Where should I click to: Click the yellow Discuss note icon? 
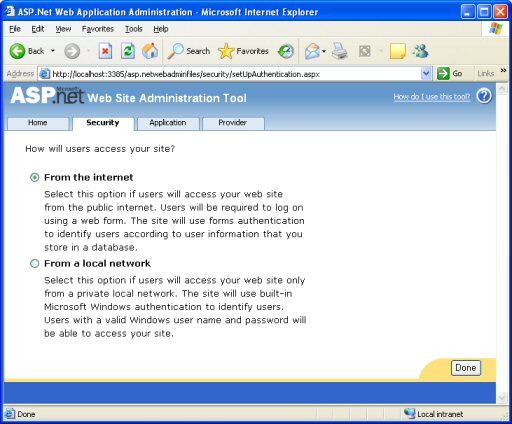click(x=397, y=51)
